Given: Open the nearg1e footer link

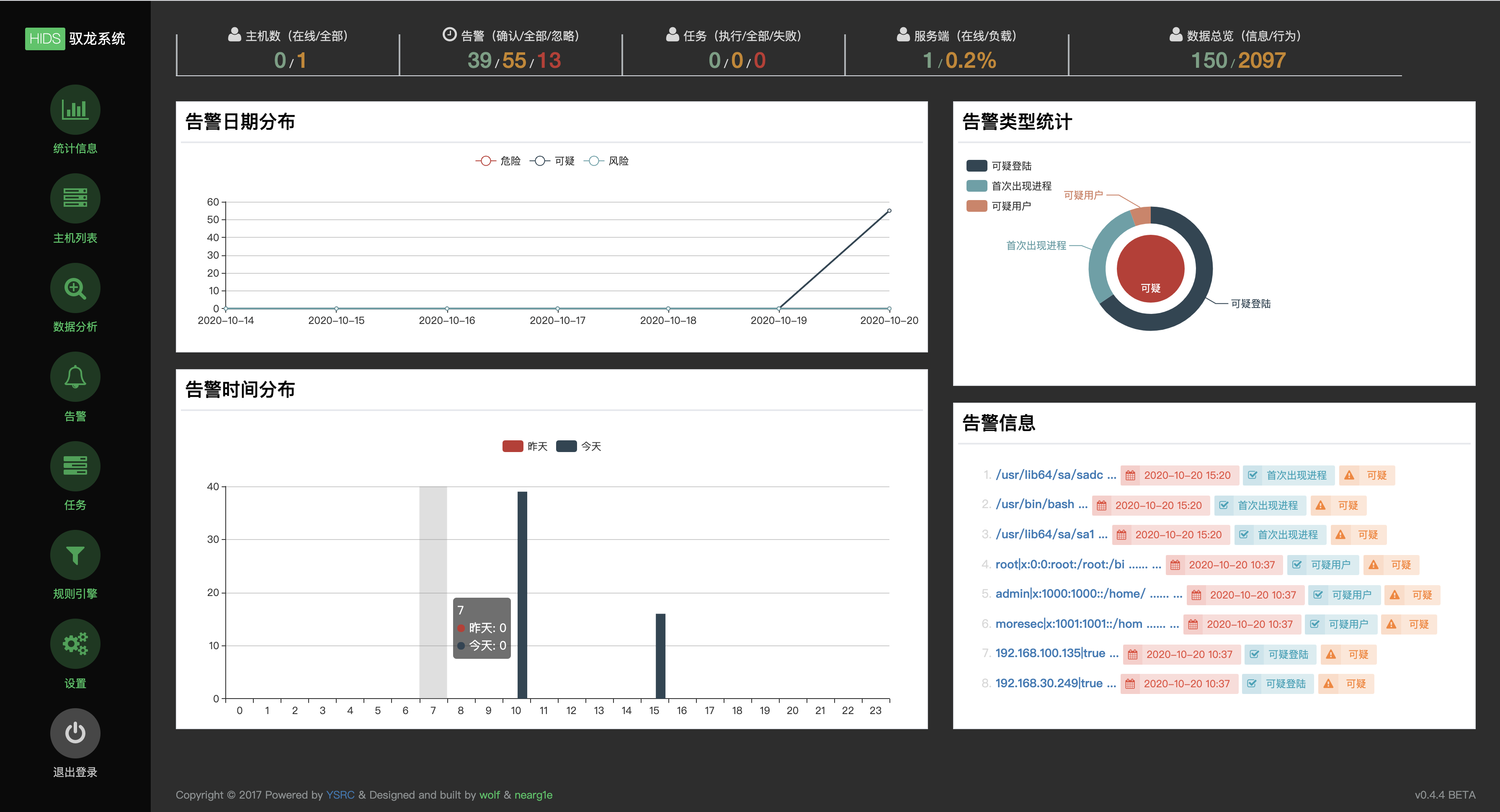Looking at the screenshot, I should click(x=534, y=795).
